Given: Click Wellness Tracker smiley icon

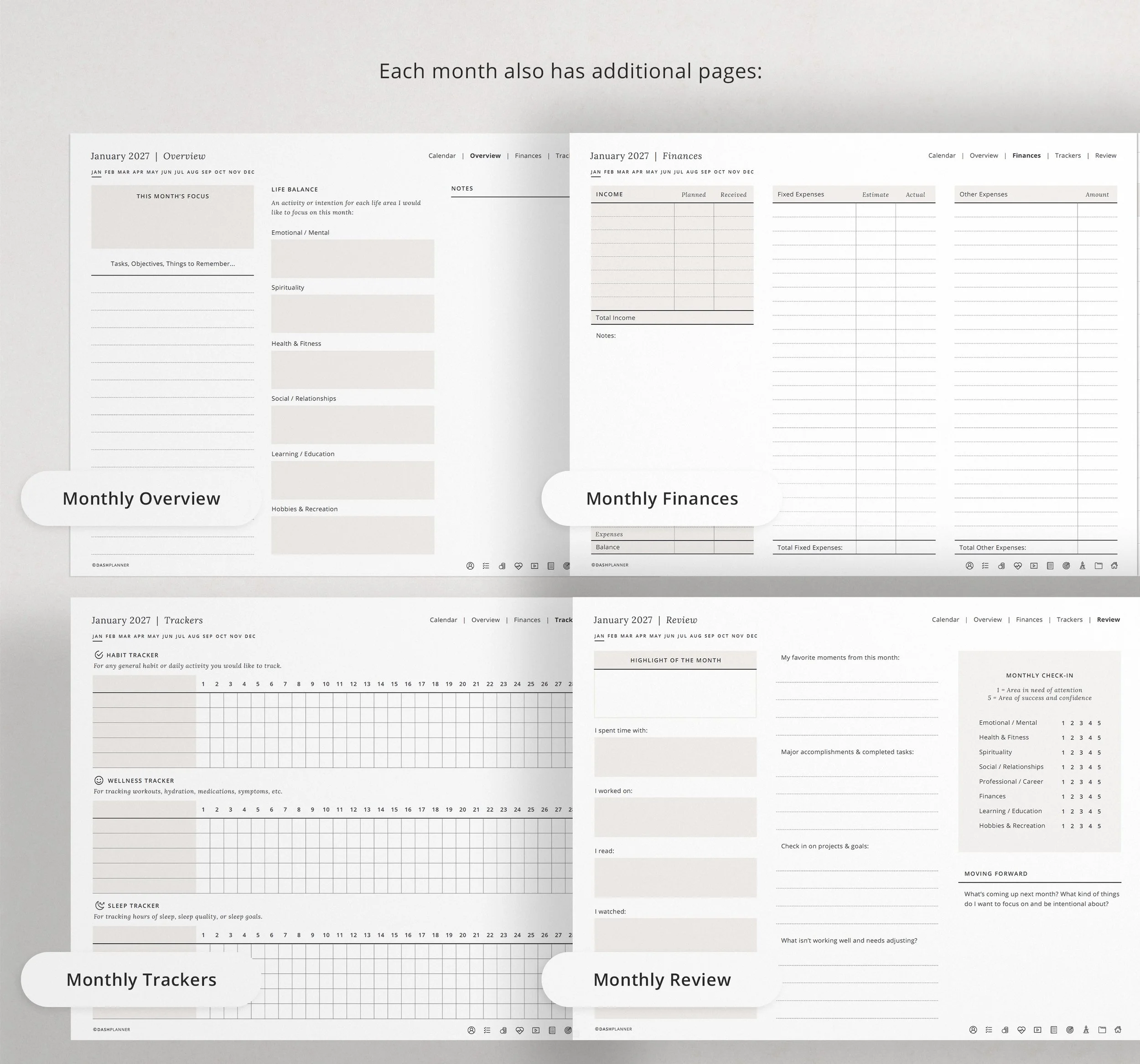Looking at the screenshot, I should [x=98, y=780].
